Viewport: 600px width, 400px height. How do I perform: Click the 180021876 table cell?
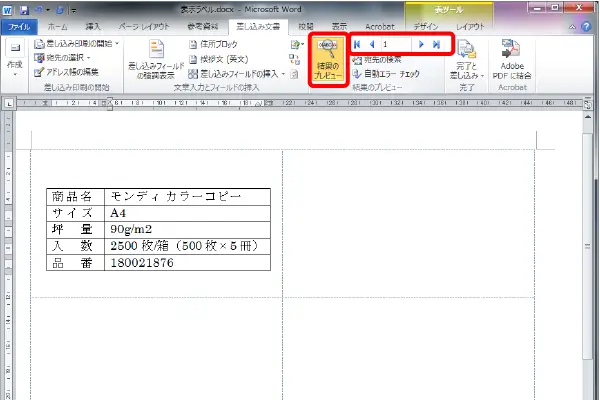tap(188, 263)
